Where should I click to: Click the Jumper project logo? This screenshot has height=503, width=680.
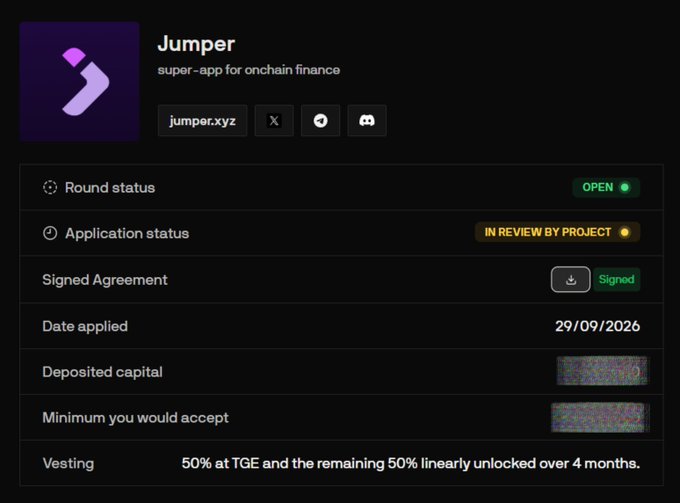pos(79,82)
